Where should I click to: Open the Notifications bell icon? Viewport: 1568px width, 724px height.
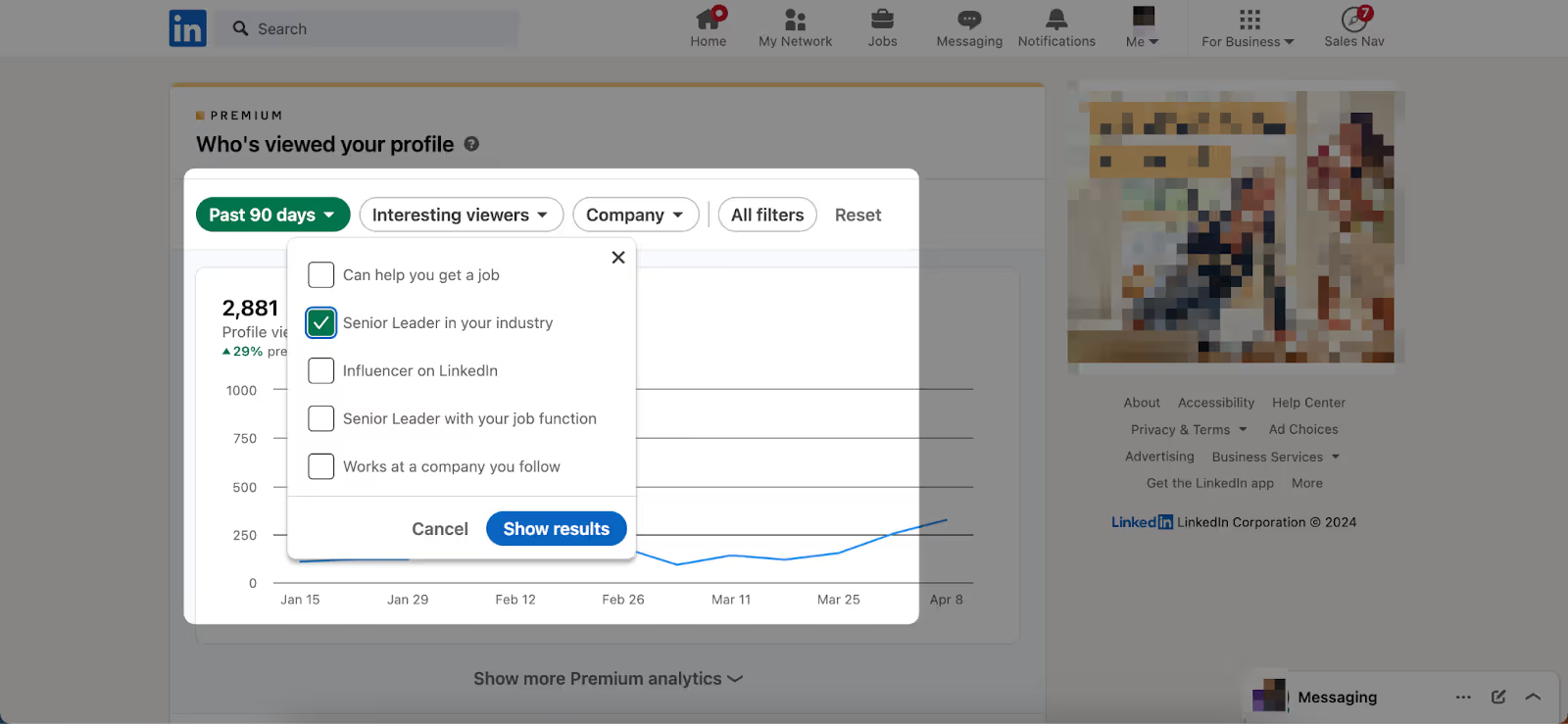coord(1056,19)
